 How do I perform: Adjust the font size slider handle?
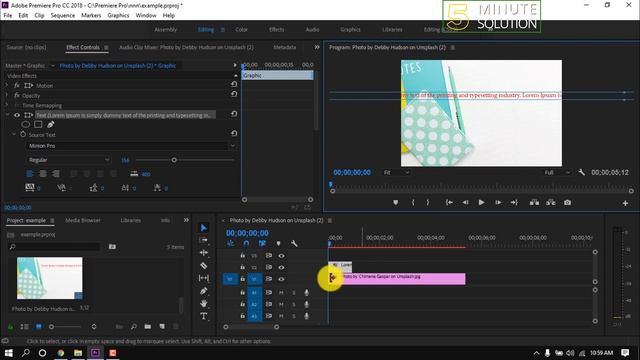[174, 160]
